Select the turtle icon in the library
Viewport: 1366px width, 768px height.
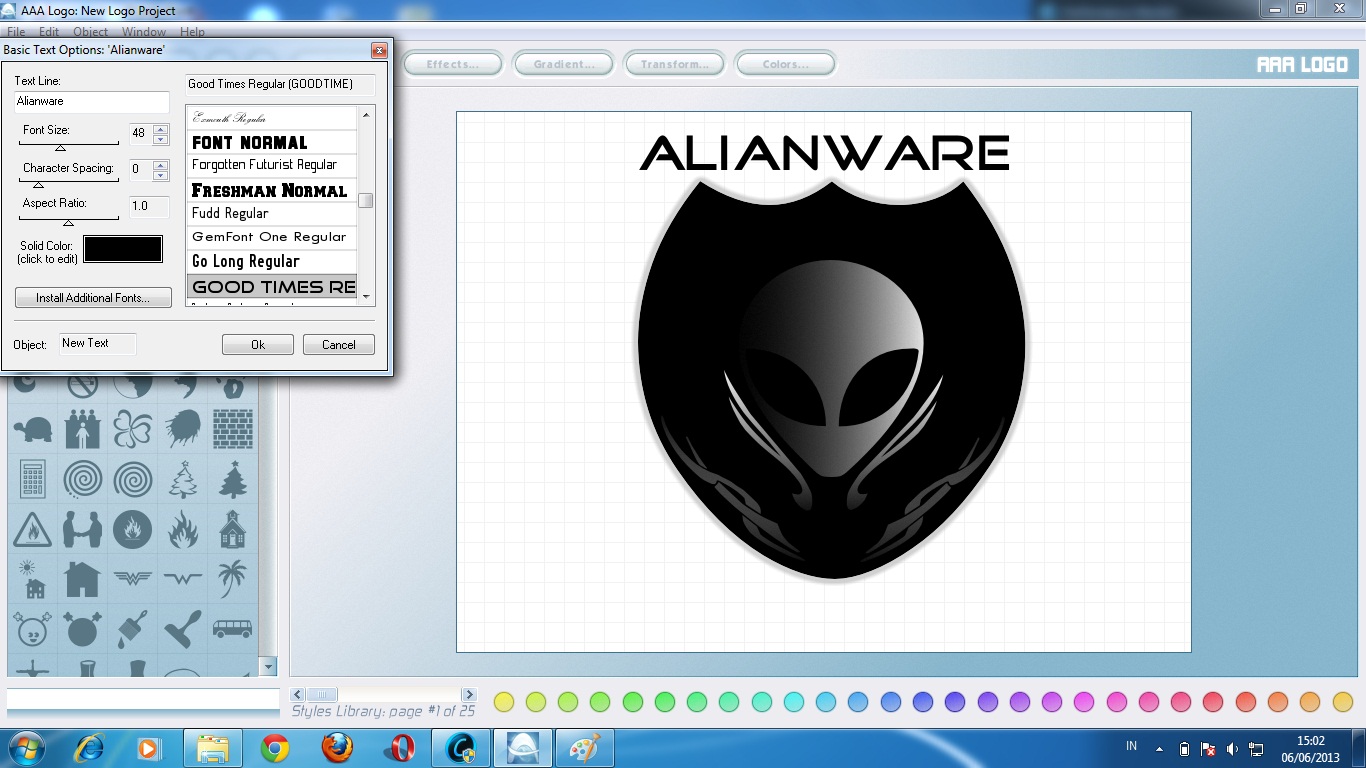tap(33, 430)
